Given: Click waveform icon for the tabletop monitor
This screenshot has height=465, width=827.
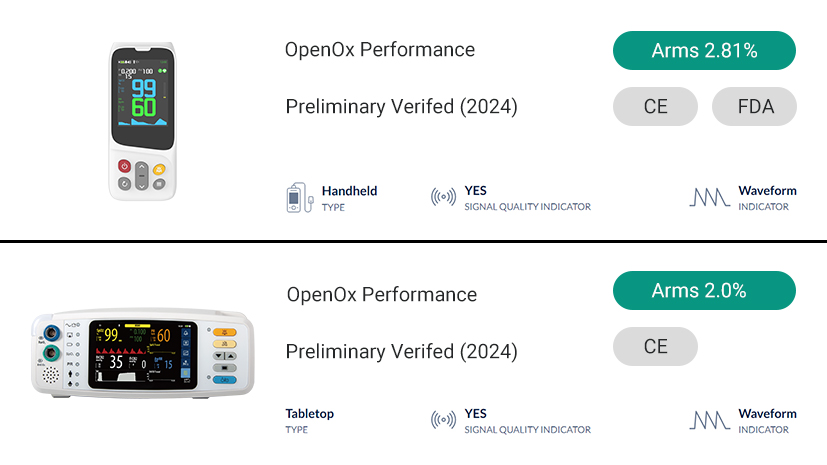Looking at the screenshot, I should (710, 421).
